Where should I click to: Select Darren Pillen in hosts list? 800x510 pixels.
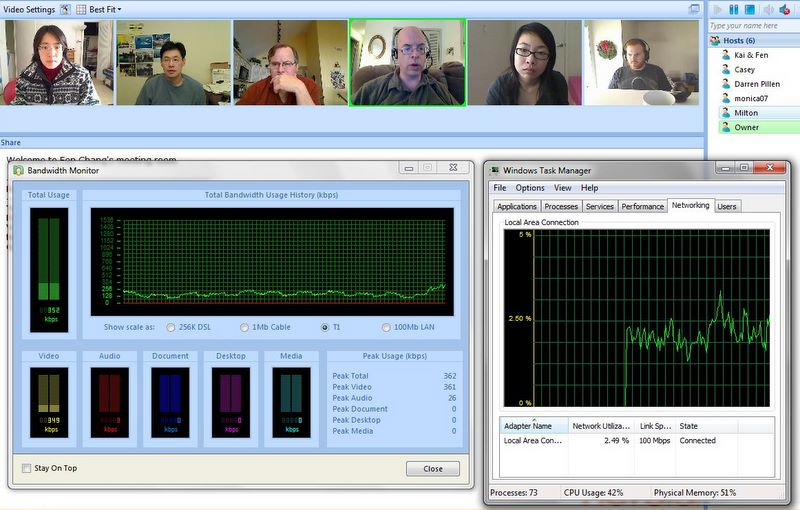757,84
